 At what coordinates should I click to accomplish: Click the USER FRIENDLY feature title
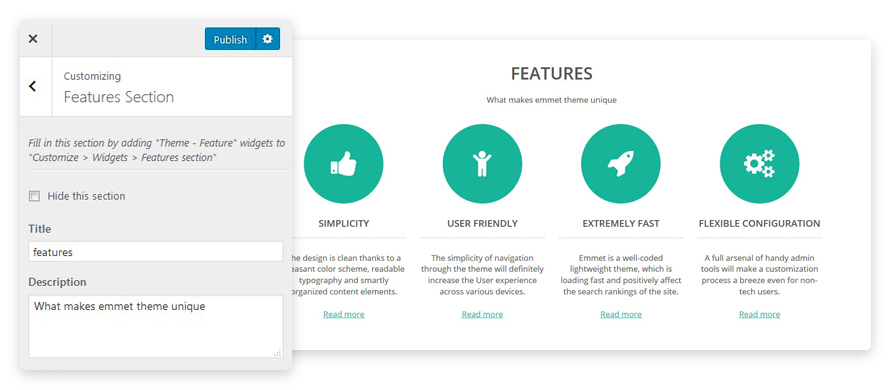[x=482, y=223]
